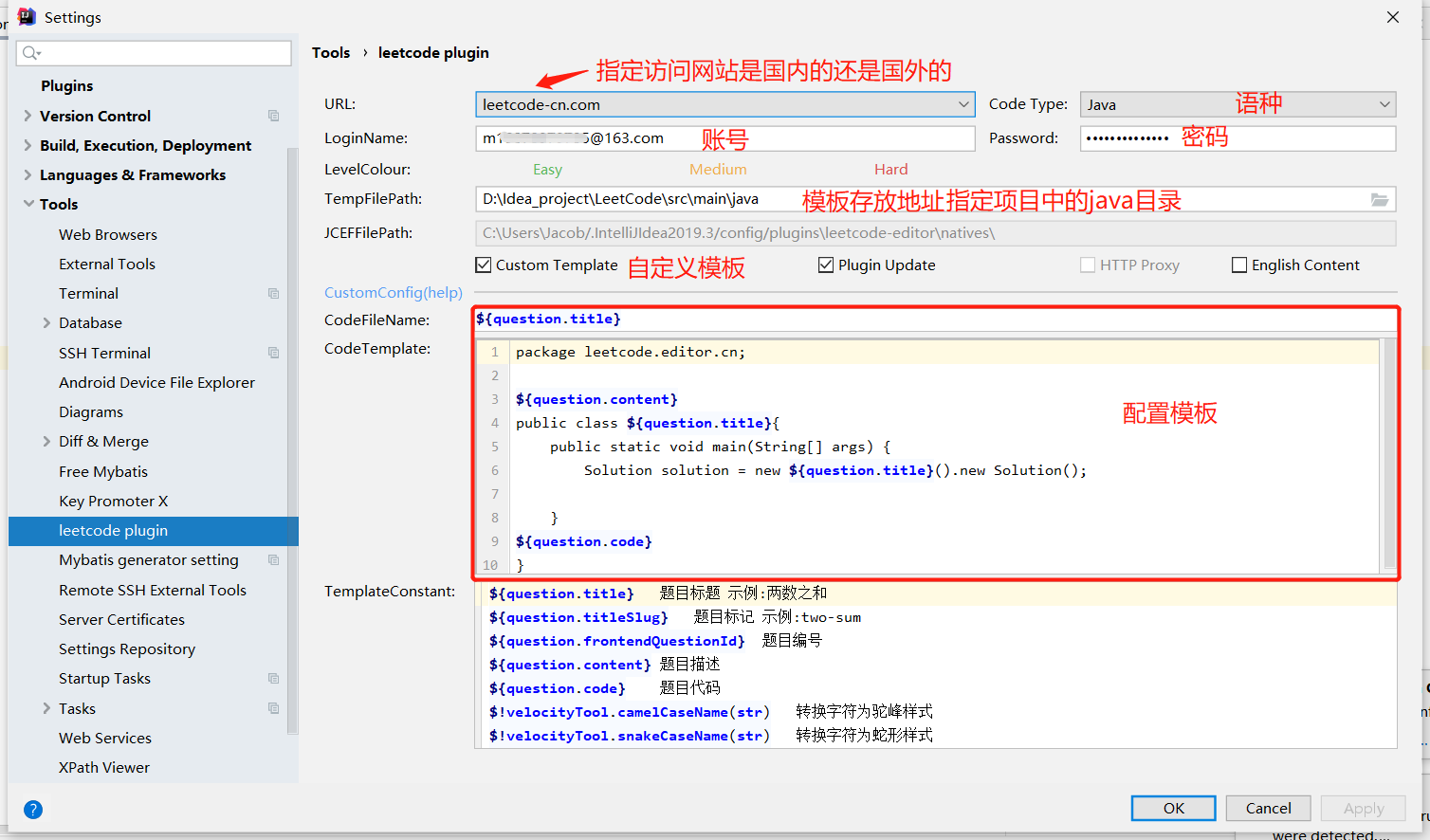Select Key Promoter X in the sidebar
Image resolution: width=1430 pixels, height=840 pixels.
(x=112, y=501)
